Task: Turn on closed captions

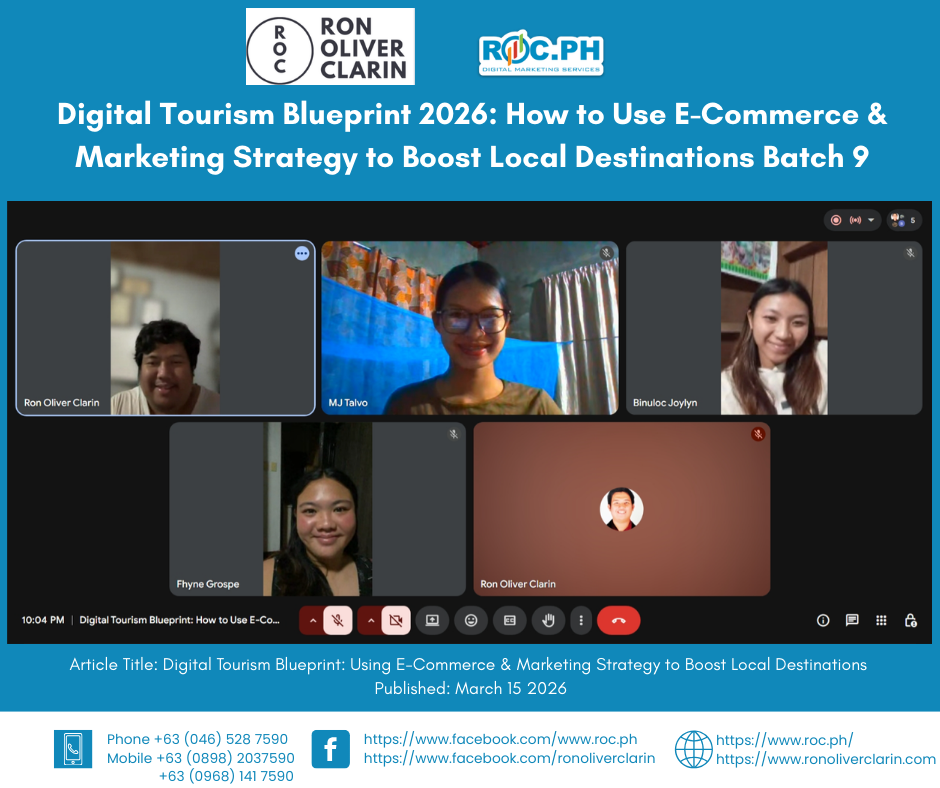Action: [509, 620]
